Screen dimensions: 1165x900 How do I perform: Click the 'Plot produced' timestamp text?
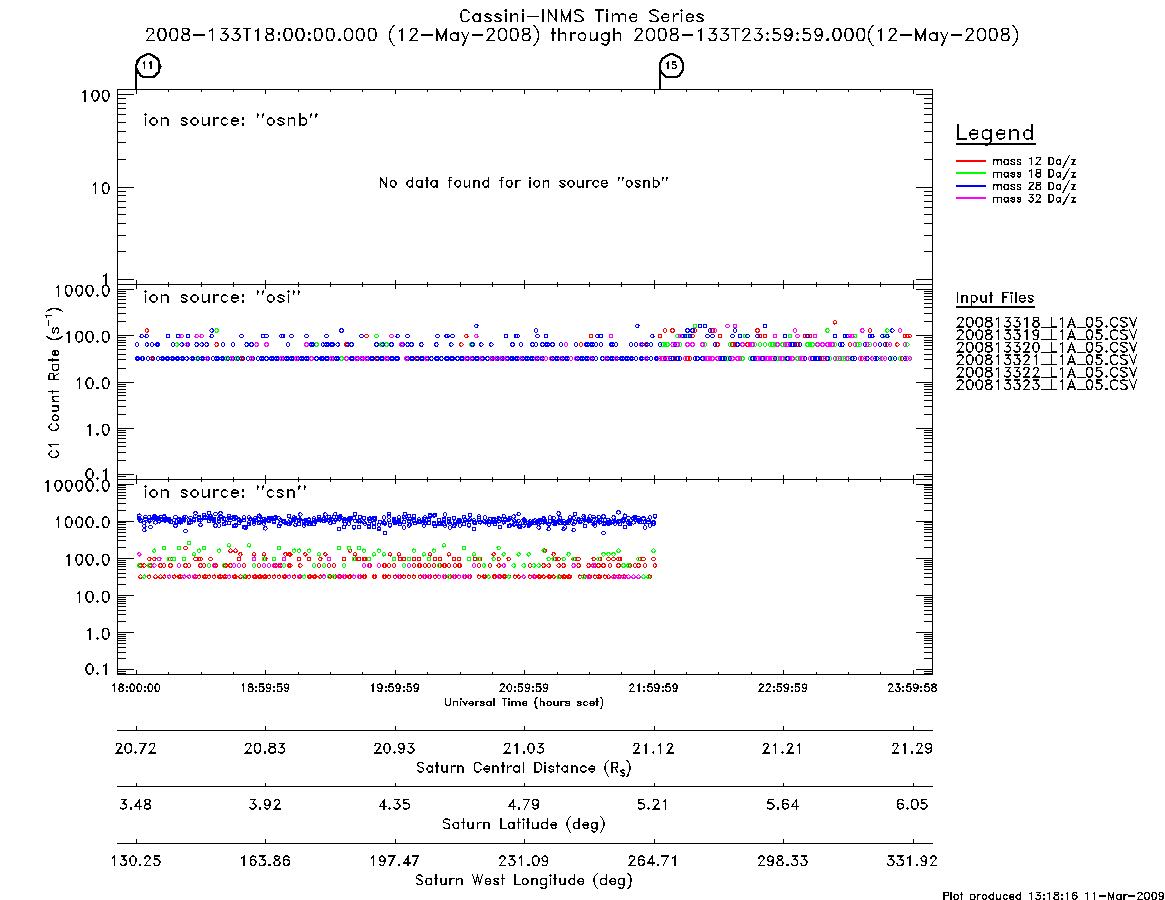coord(1053,895)
